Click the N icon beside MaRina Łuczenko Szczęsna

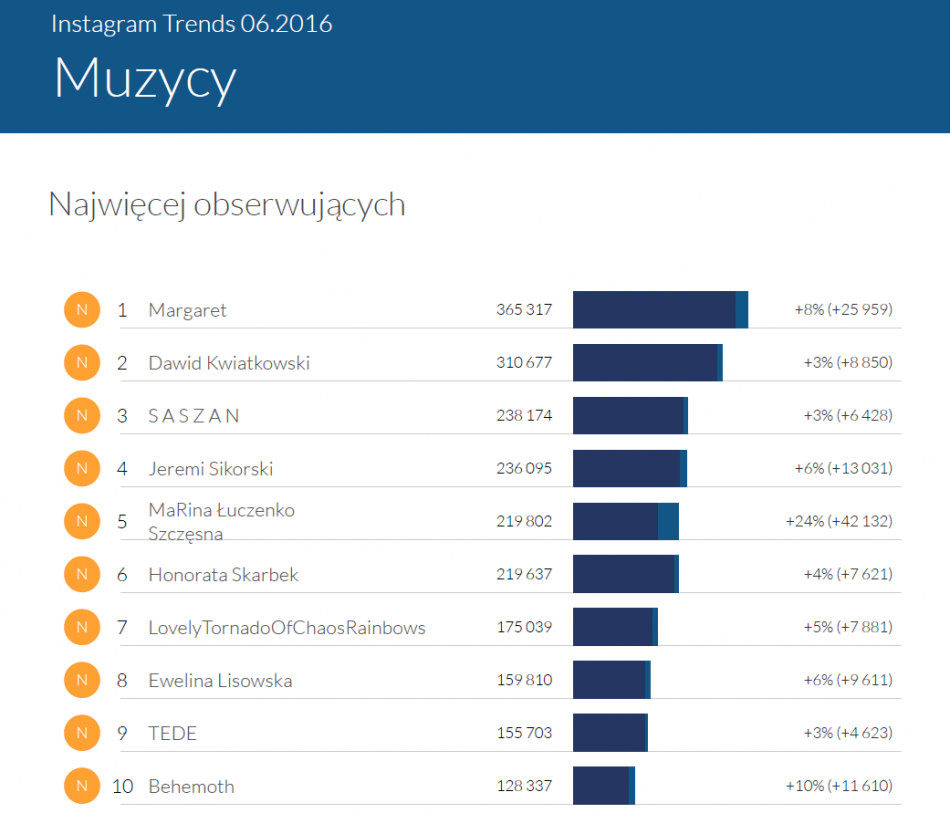click(82, 521)
